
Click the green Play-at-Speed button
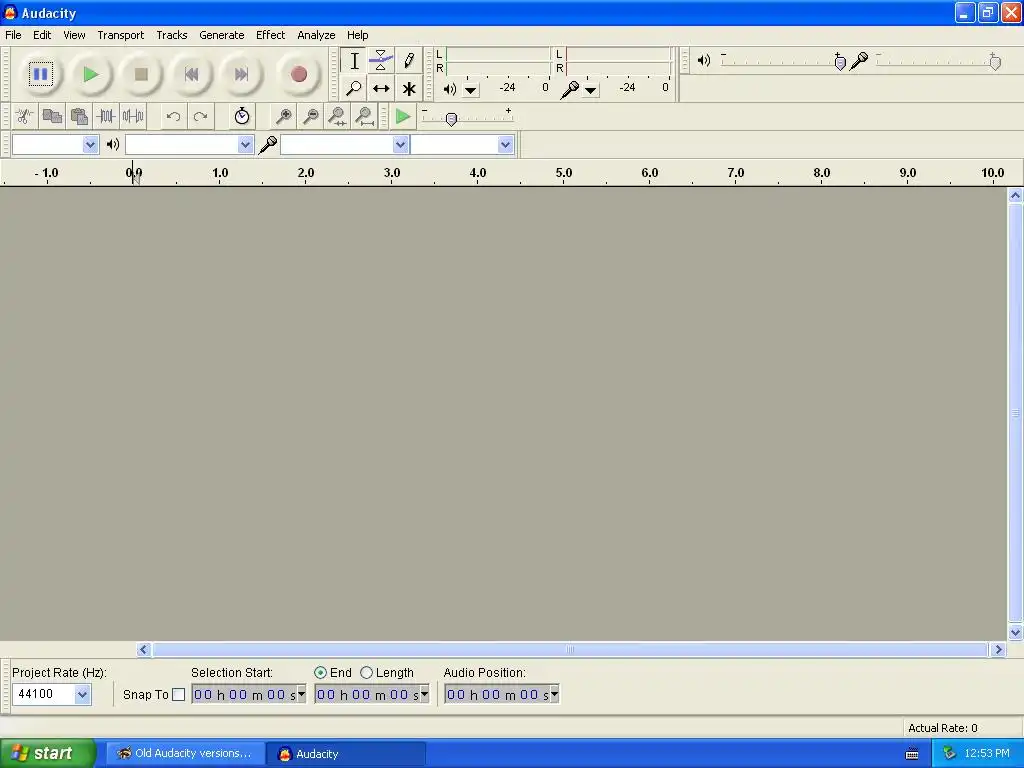pos(404,117)
